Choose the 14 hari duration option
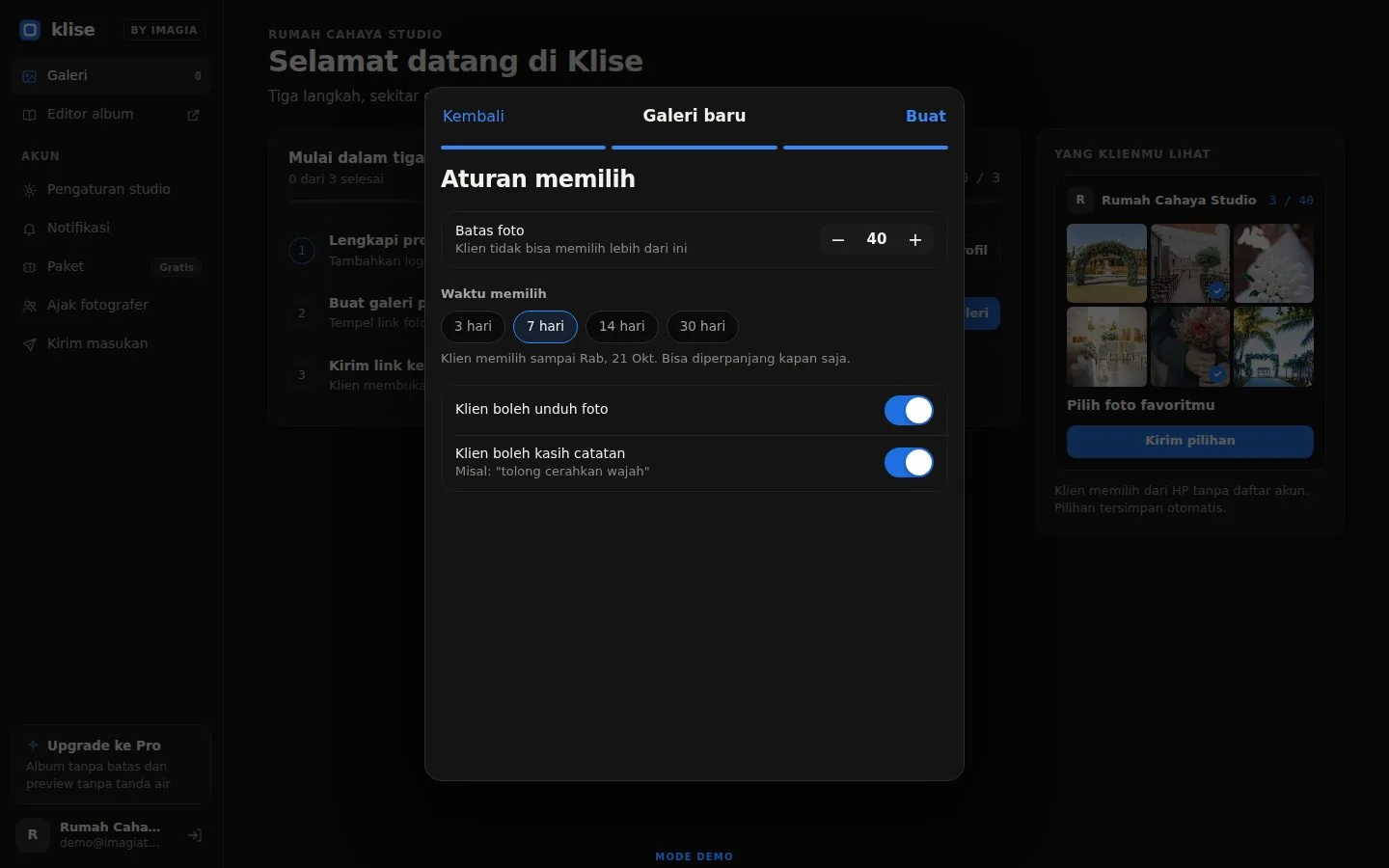1389x868 pixels. 622,327
